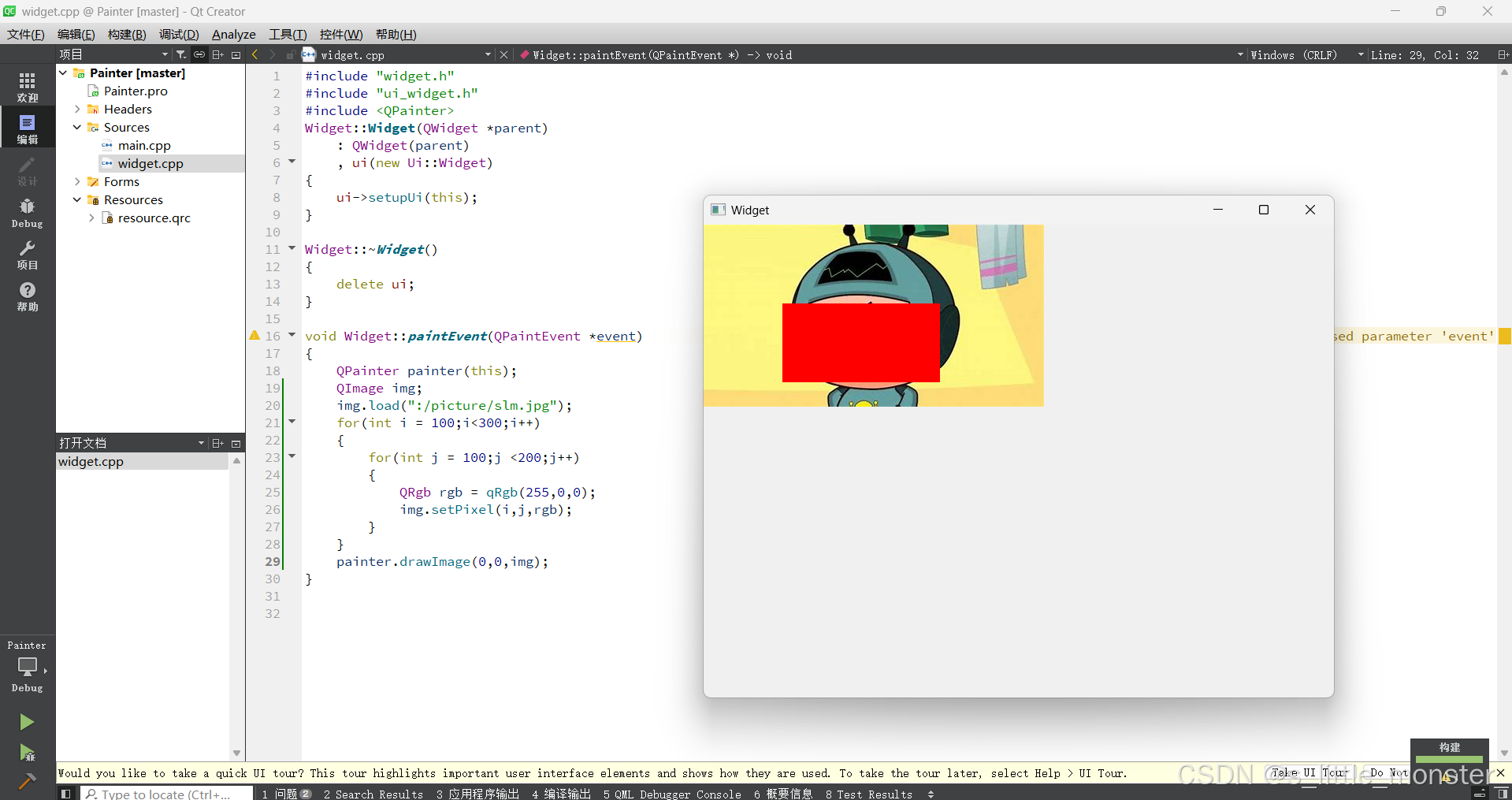Split the 打开文档 open documents pane

[218, 443]
